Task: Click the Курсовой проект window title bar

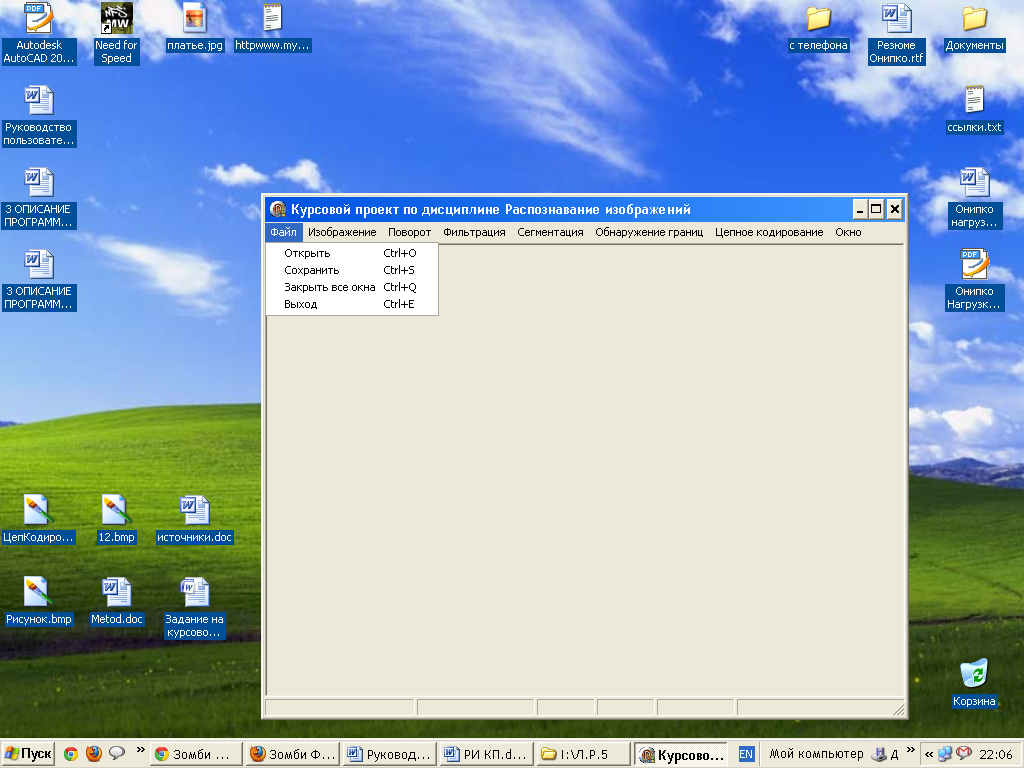Action: pyautogui.click(x=559, y=209)
